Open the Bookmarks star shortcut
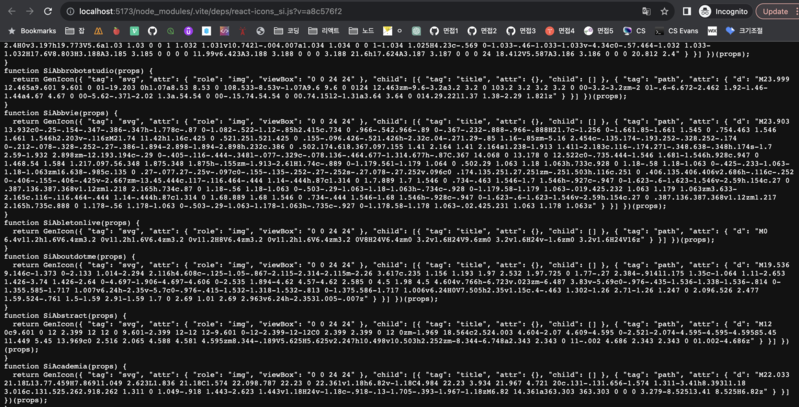This screenshot has width=799, height=407. (x=32, y=31)
